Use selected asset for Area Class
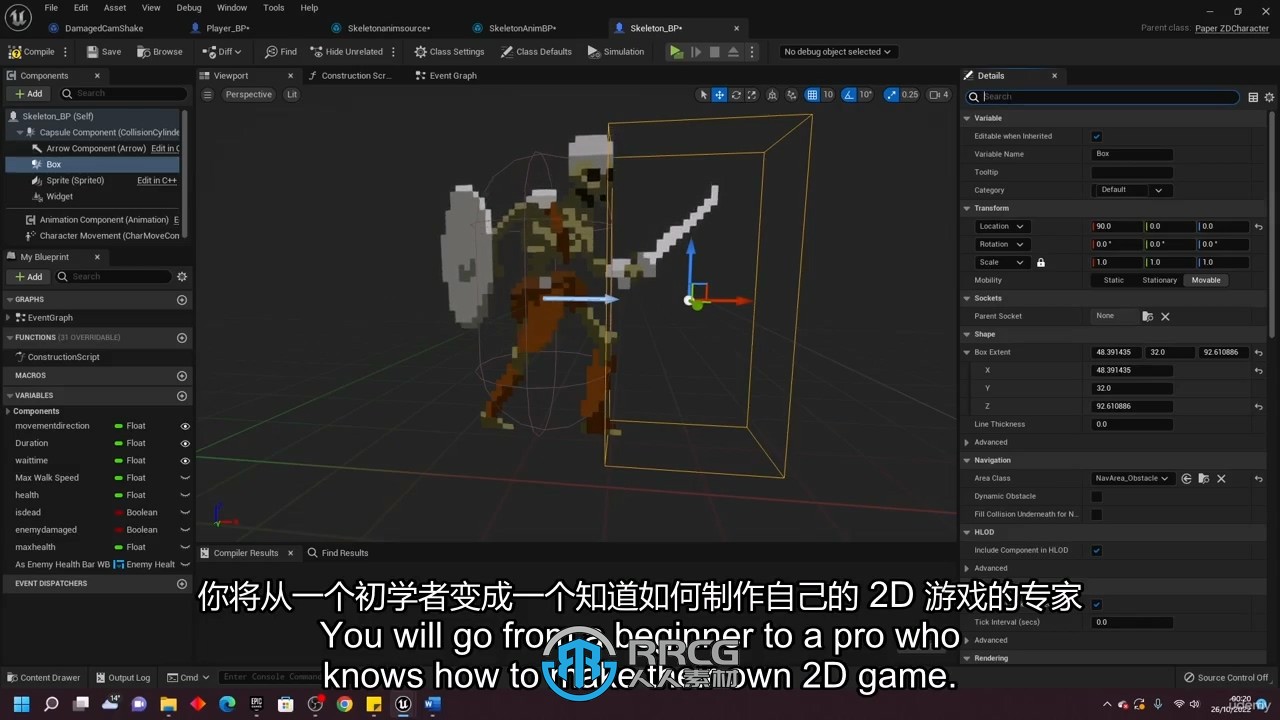Screen dimensions: 1280x720 [x=1186, y=478]
